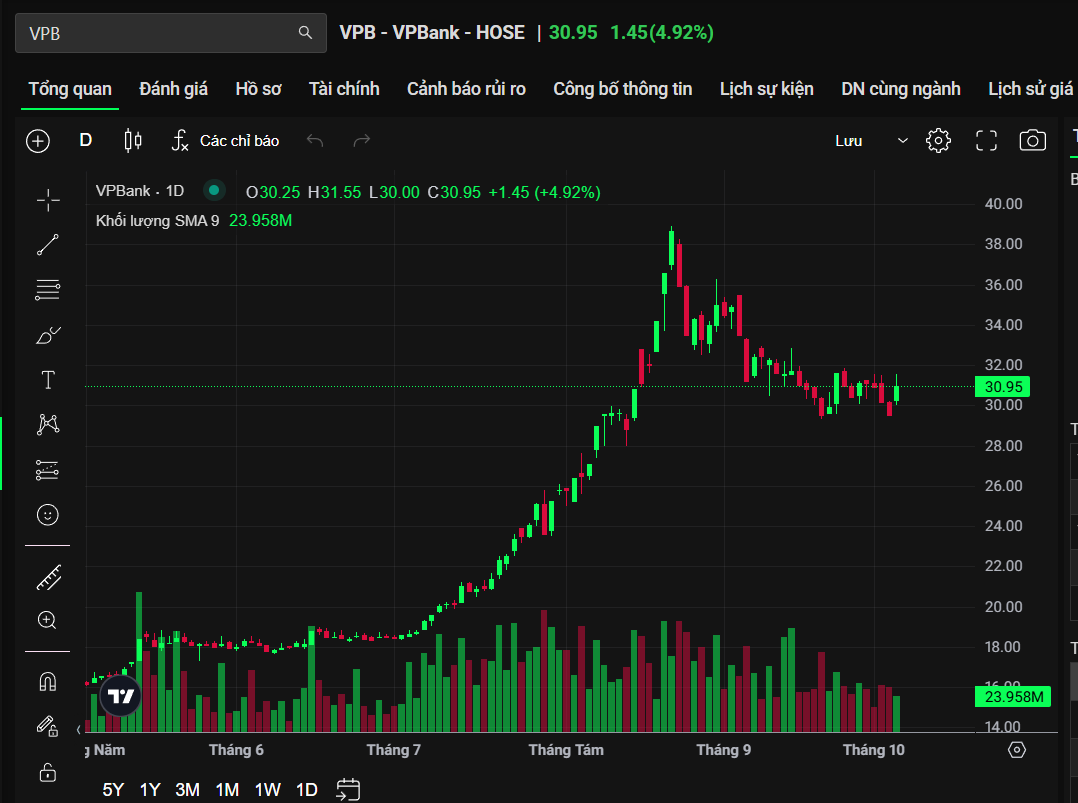Open the candlestick chart style dropdown
1078x803 pixels.
click(133, 141)
